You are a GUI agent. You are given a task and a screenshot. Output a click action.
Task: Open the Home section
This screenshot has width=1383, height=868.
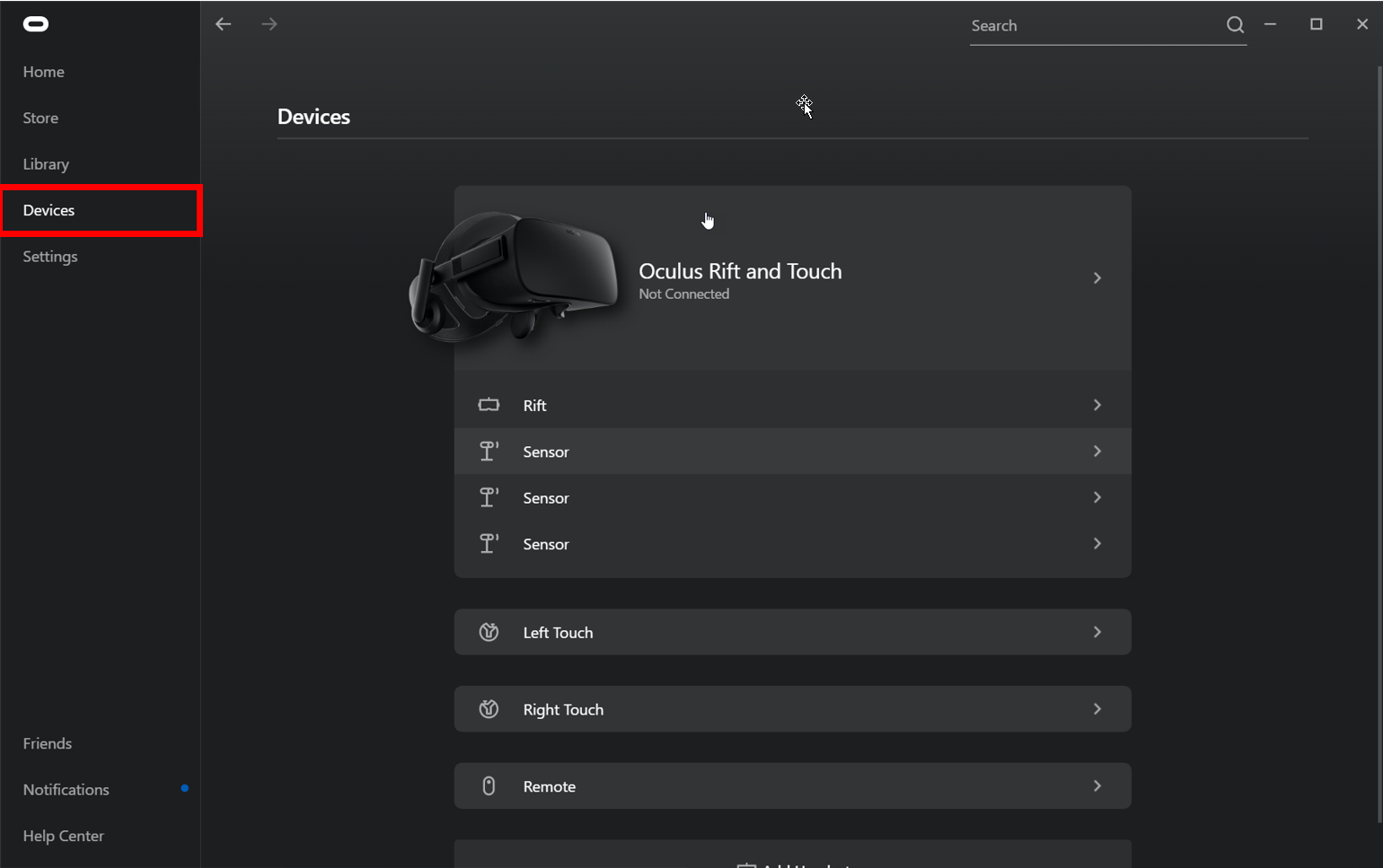44,72
